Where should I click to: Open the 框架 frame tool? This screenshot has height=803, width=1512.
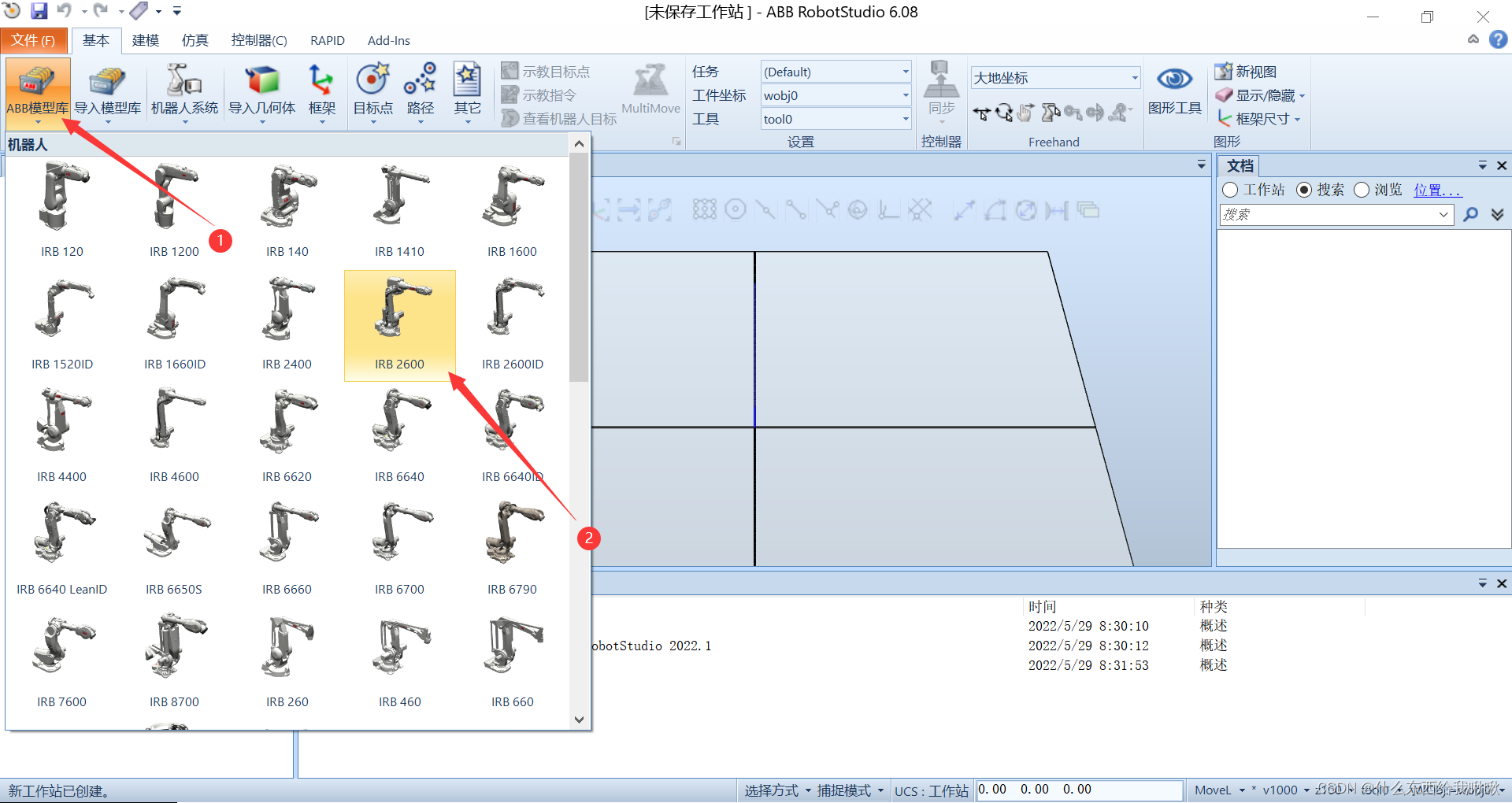(321, 91)
